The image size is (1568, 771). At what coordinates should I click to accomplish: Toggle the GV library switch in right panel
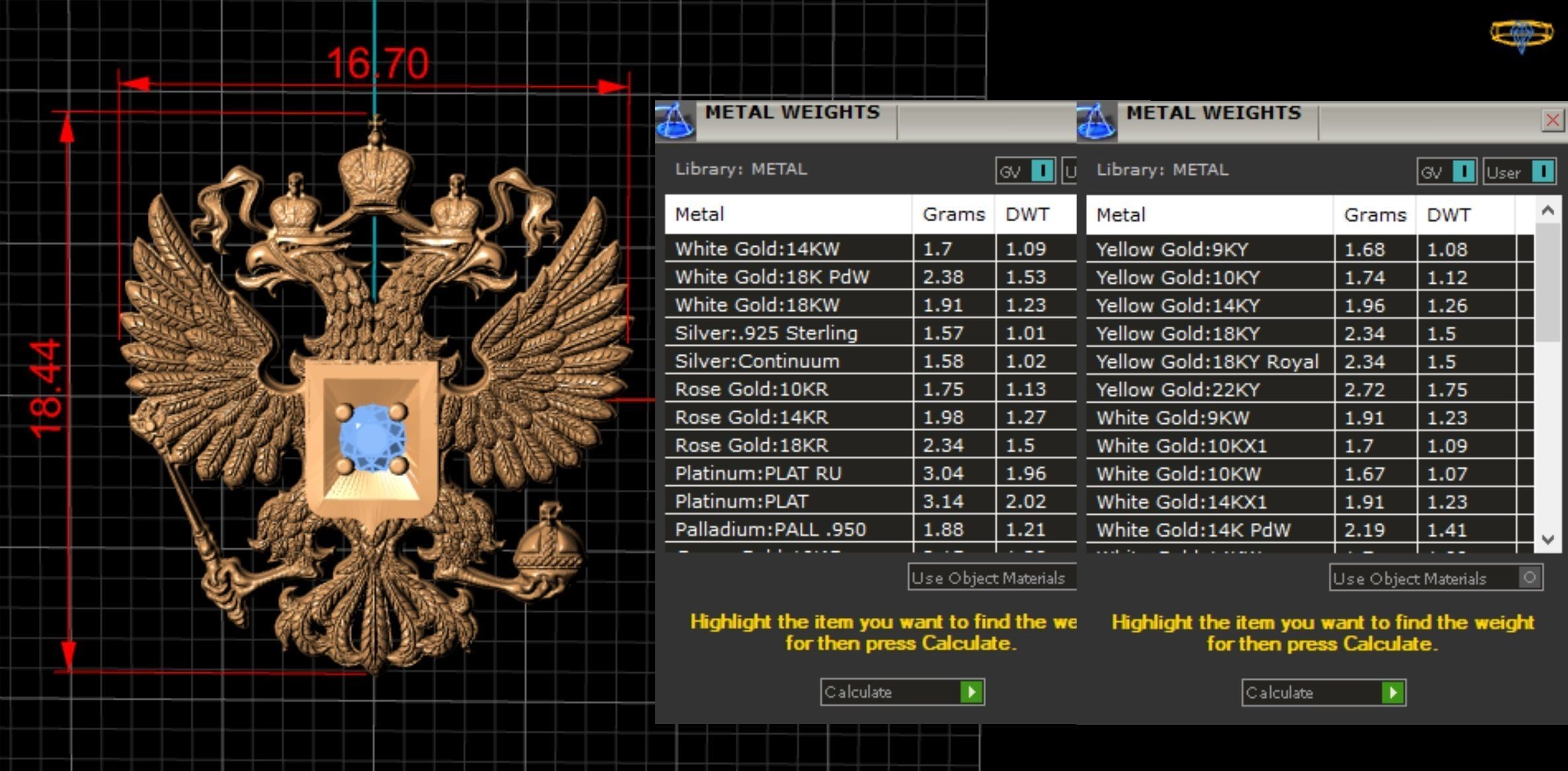click(1447, 172)
